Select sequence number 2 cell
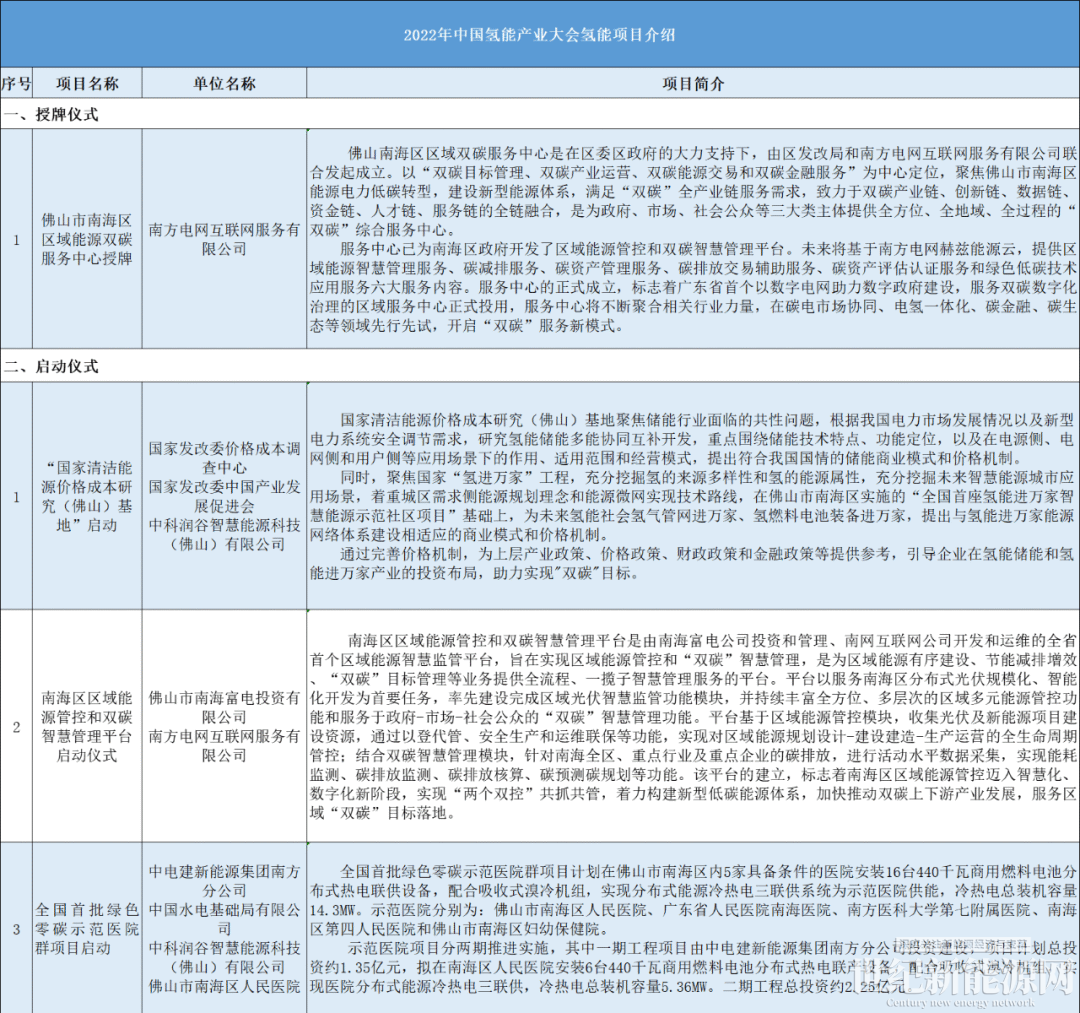 point(16,726)
